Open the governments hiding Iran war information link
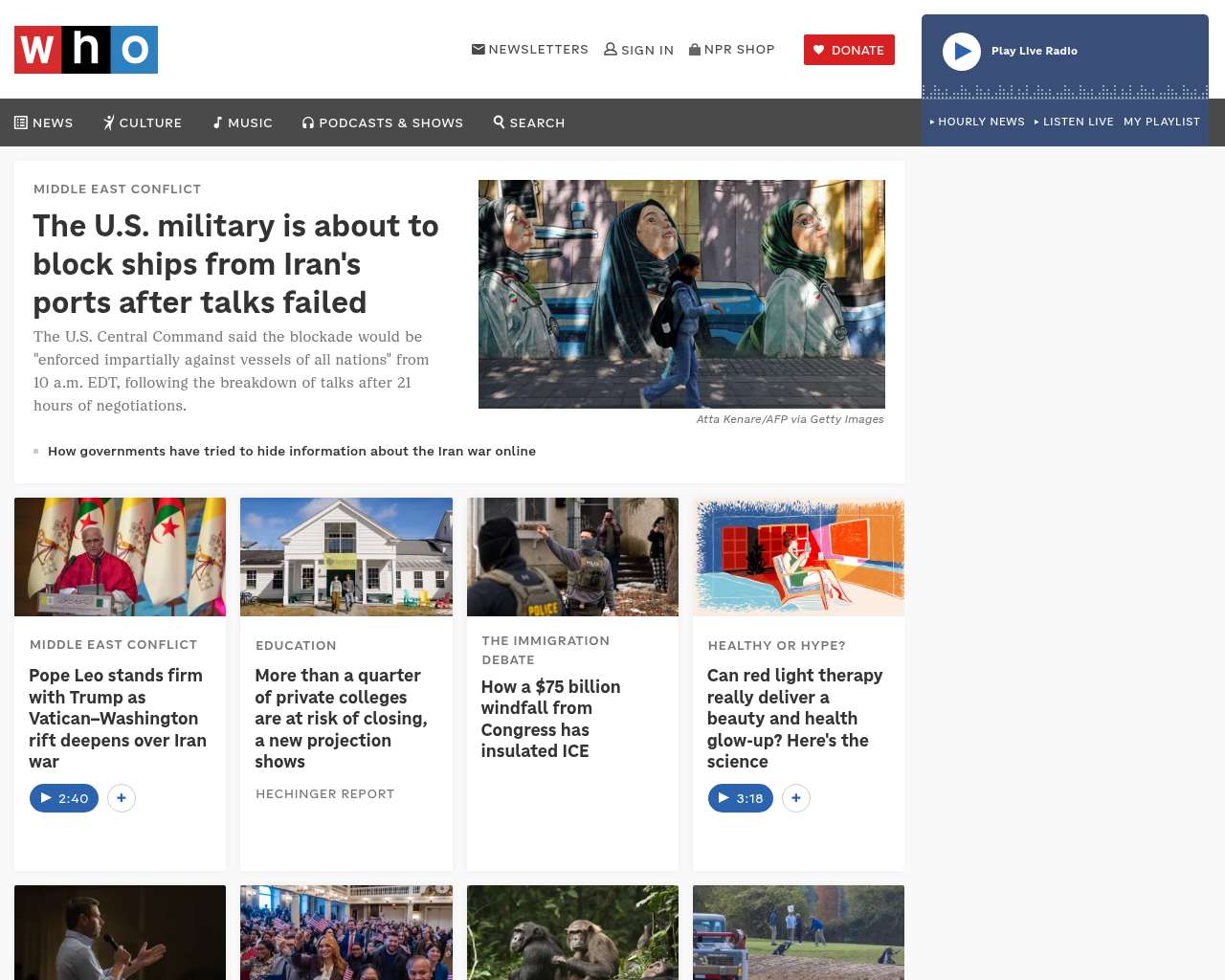The image size is (1225, 980). pyautogui.click(x=292, y=451)
